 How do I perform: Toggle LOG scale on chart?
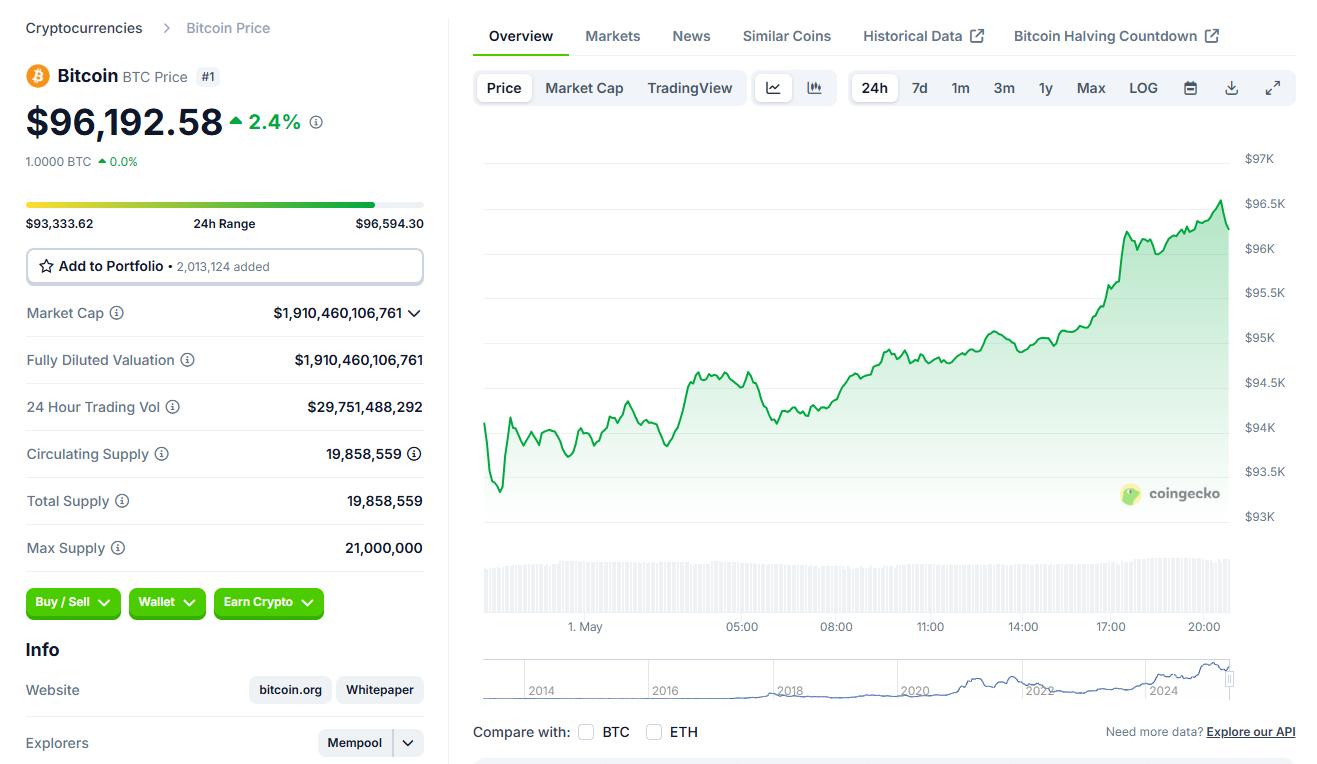click(1143, 88)
